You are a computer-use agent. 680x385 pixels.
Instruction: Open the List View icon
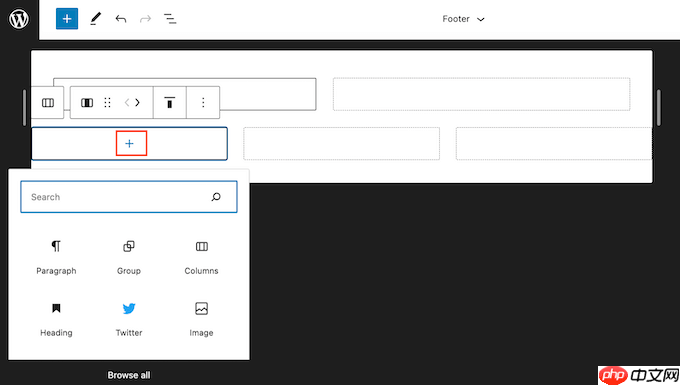(170, 19)
